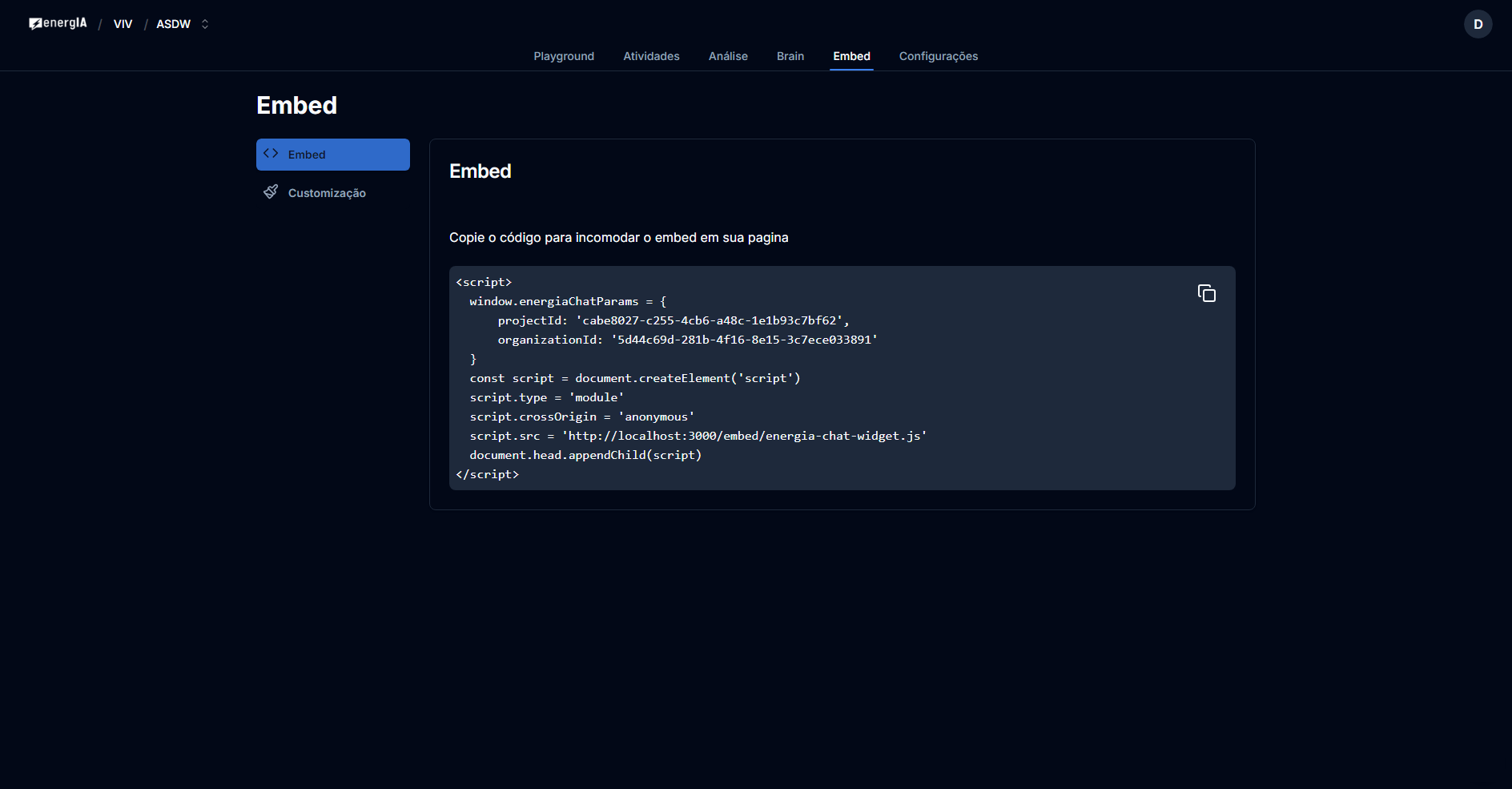Image resolution: width=1512 pixels, height=789 pixels.
Task: Click the Embed panel heading
Action: click(x=481, y=171)
